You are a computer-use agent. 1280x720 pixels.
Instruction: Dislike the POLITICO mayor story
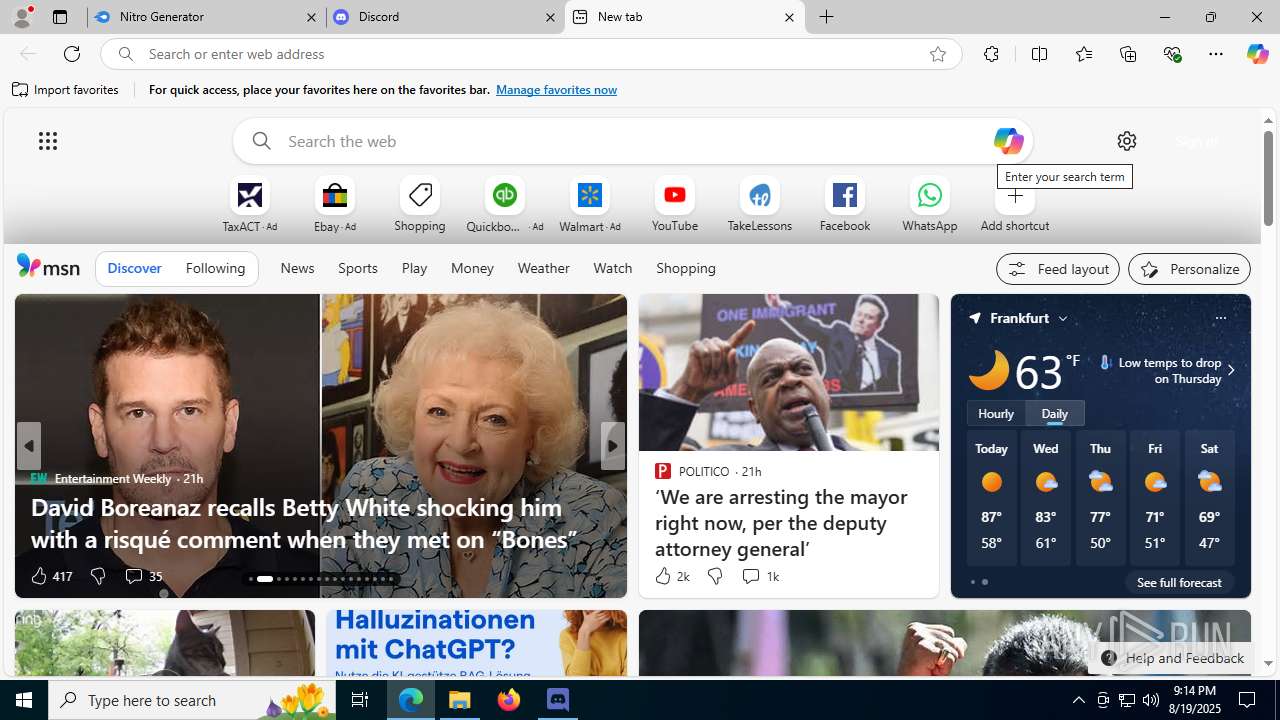point(715,576)
